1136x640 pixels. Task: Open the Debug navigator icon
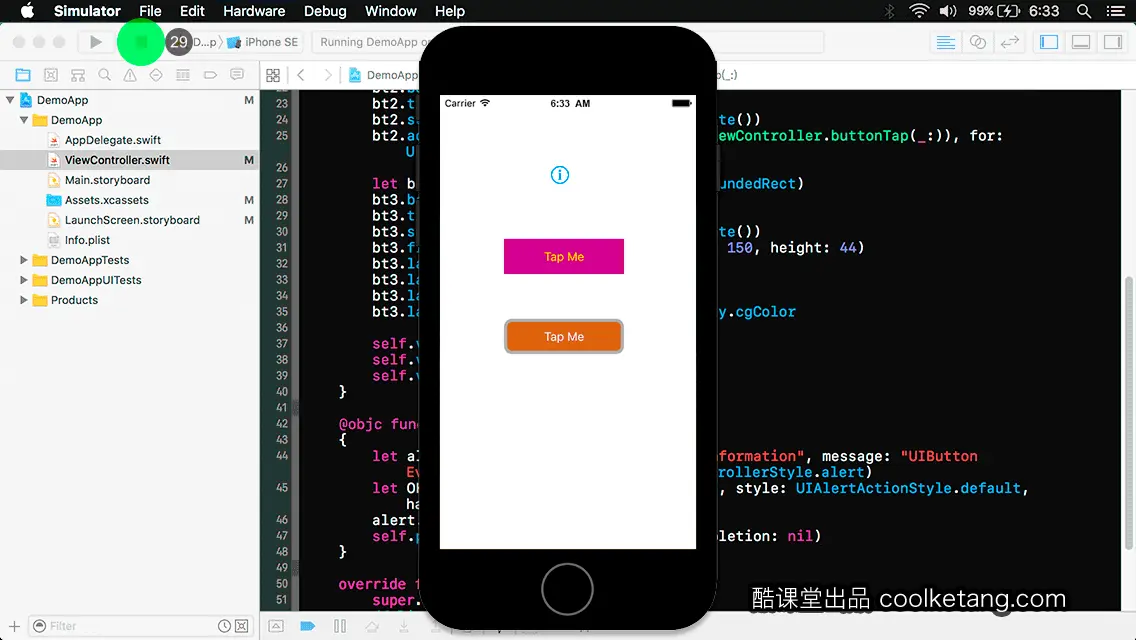(x=183, y=75)
